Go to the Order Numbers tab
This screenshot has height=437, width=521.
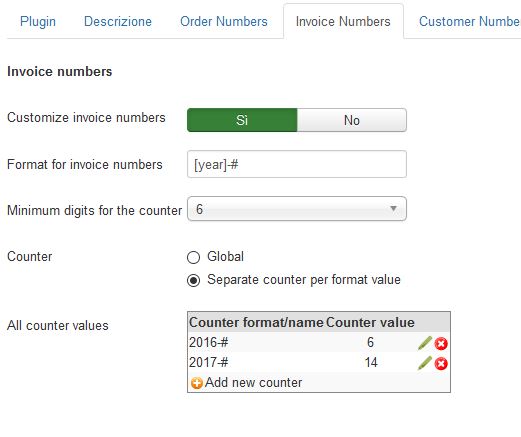point(224,21)
